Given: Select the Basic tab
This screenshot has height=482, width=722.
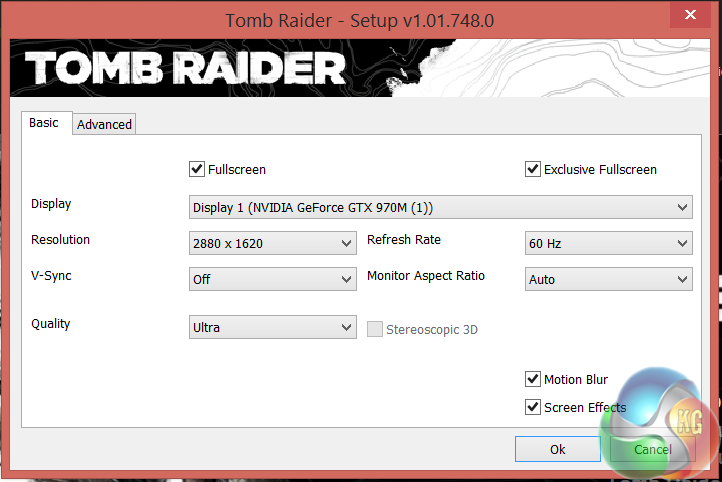Looking at the screenshot, I should click(47, 123).
